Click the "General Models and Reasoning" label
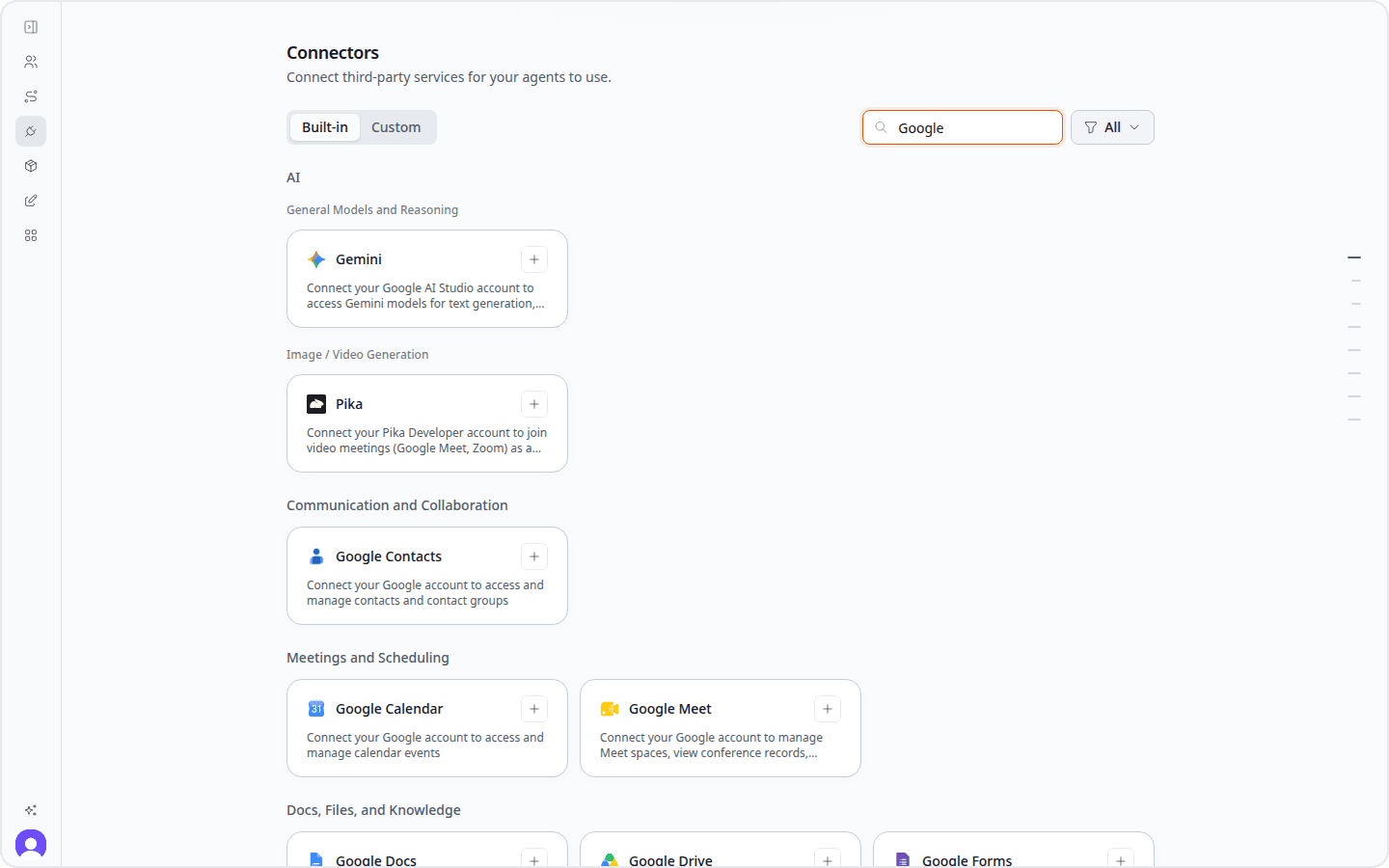 [372, 210]
